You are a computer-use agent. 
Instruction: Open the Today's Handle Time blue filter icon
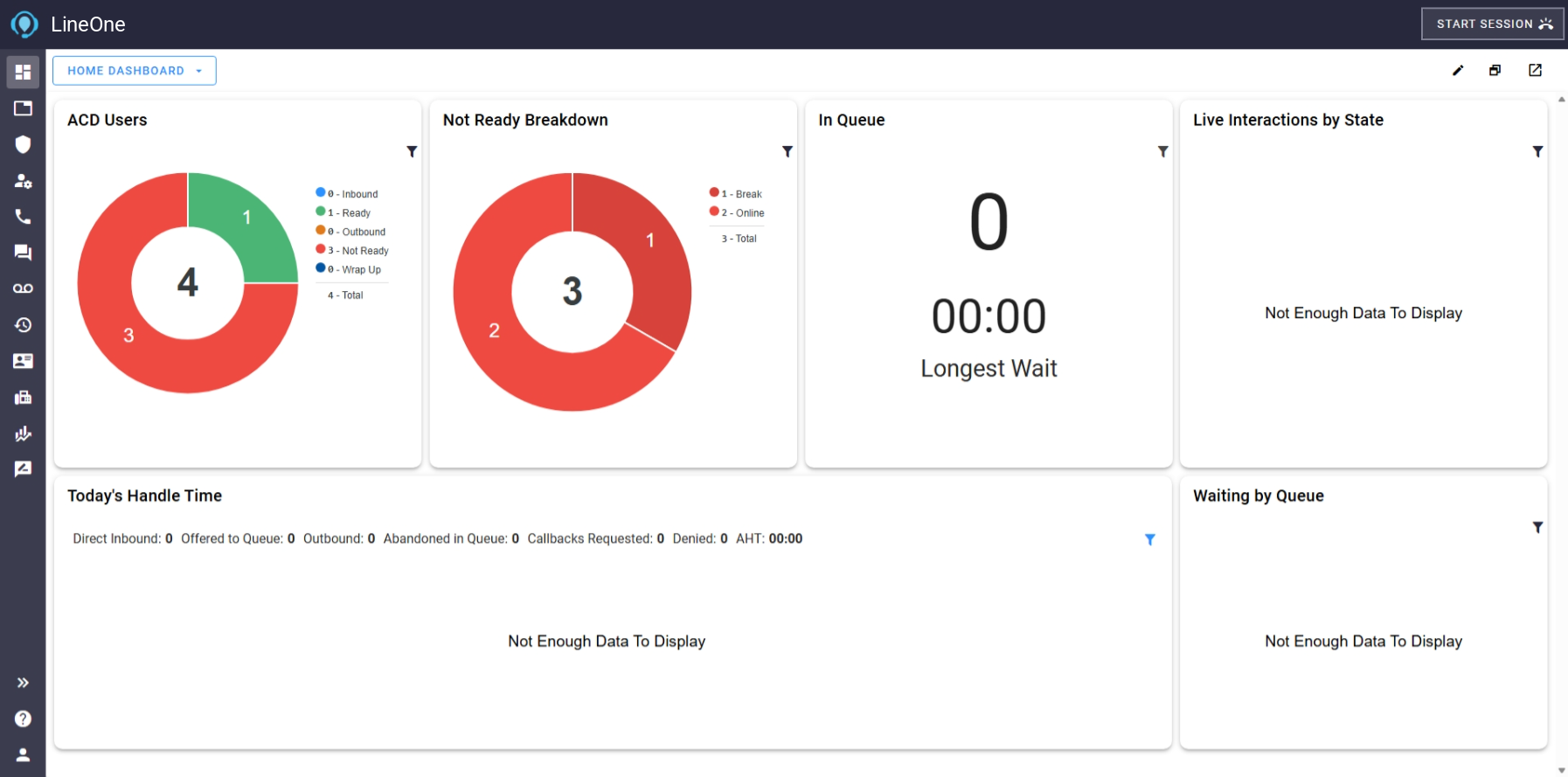click(x=1150, y=539)
